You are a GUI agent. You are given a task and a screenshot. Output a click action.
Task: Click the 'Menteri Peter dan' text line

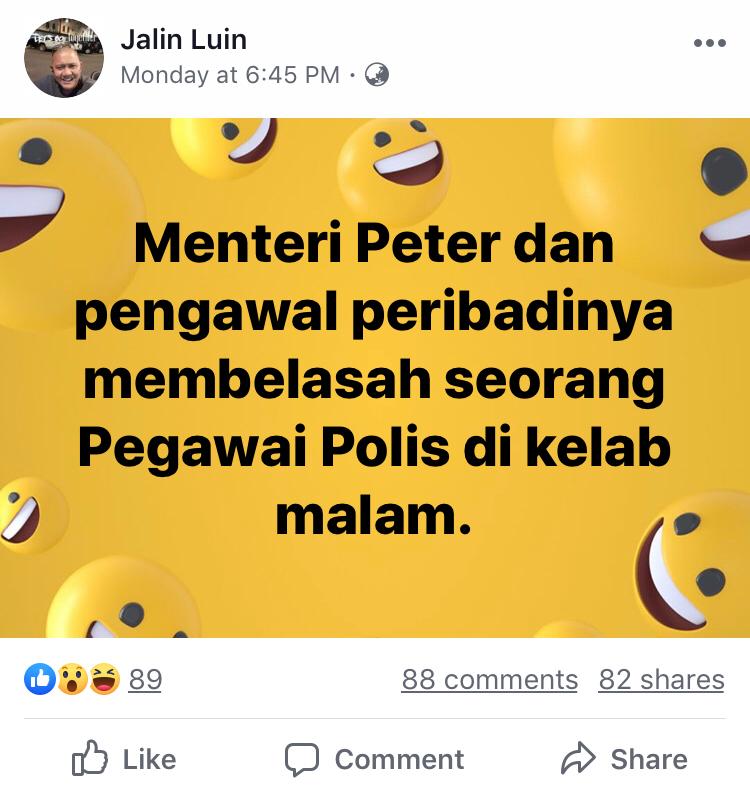click(374, 244)
